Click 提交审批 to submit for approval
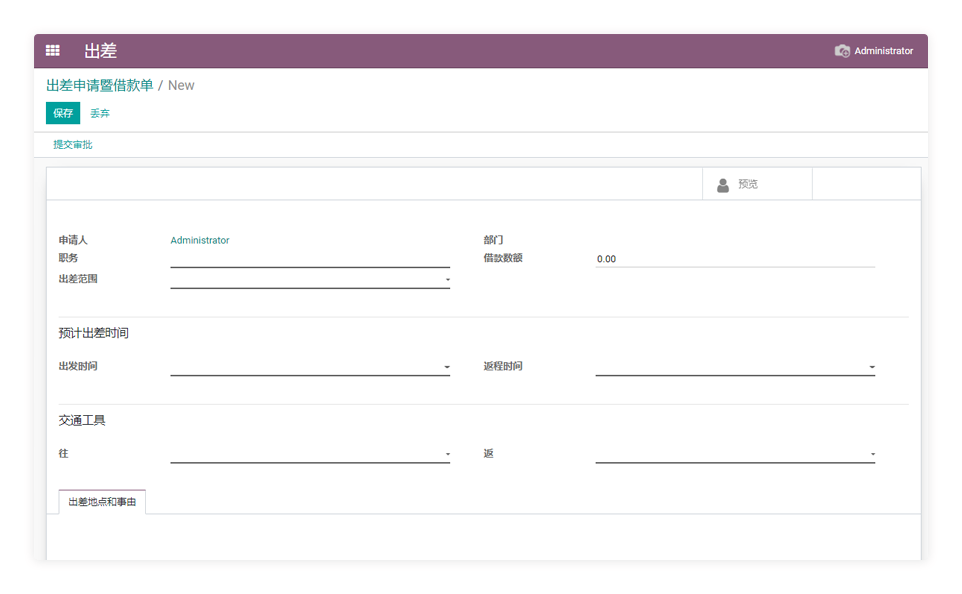Screen dimensions: 962x594 (73, 145)
